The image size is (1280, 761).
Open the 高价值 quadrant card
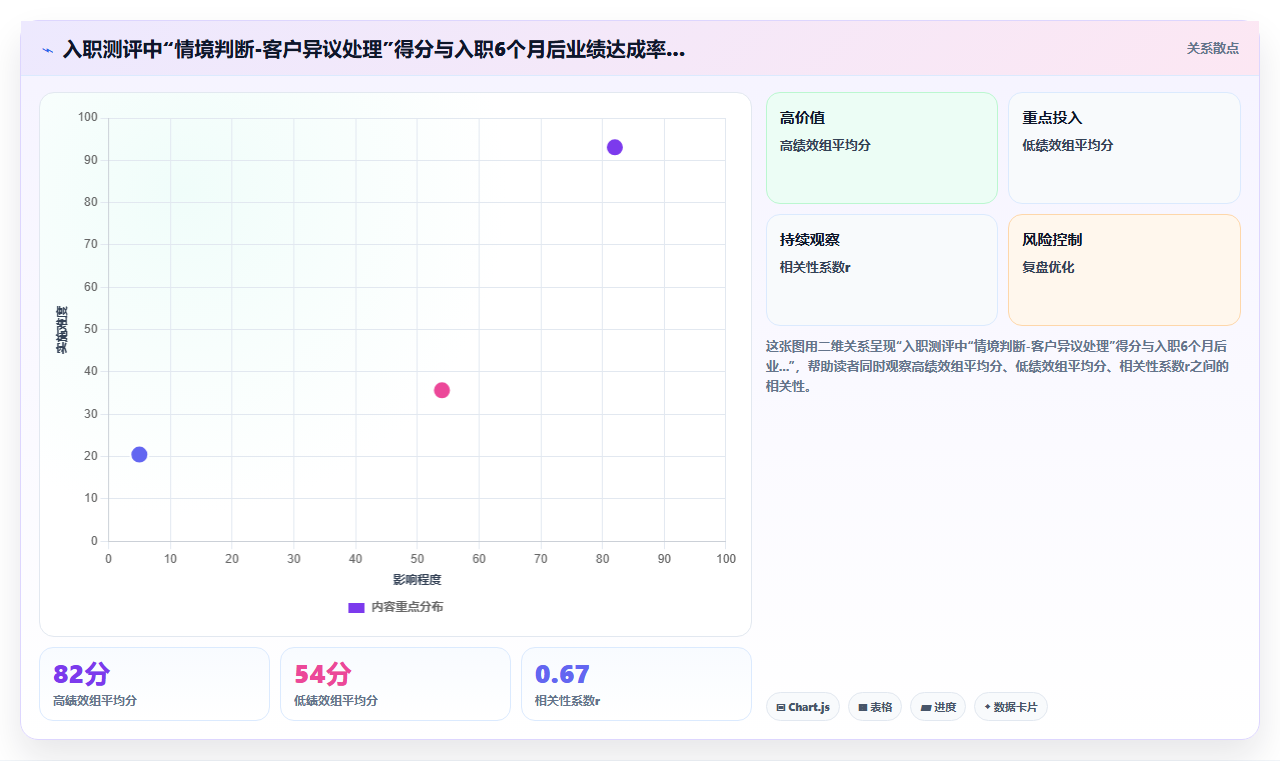pos(882,148)
